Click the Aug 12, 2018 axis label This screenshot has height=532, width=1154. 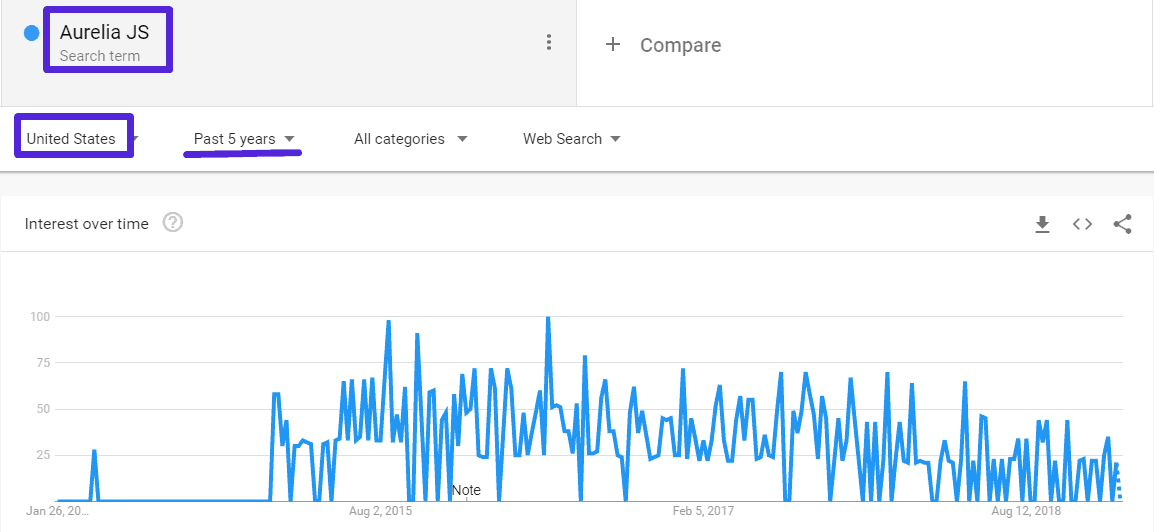(1027, 511)
